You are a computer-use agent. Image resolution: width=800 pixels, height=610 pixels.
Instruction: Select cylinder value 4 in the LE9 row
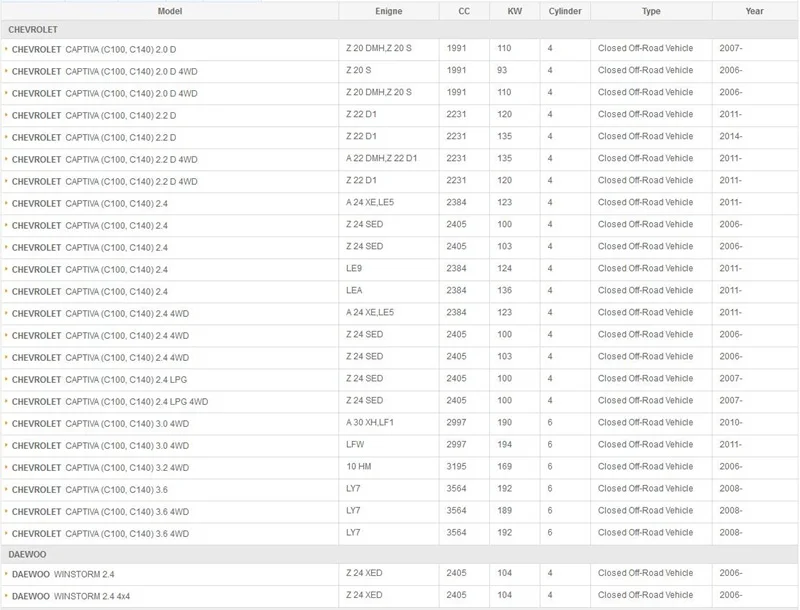click(x=549, y=268)
